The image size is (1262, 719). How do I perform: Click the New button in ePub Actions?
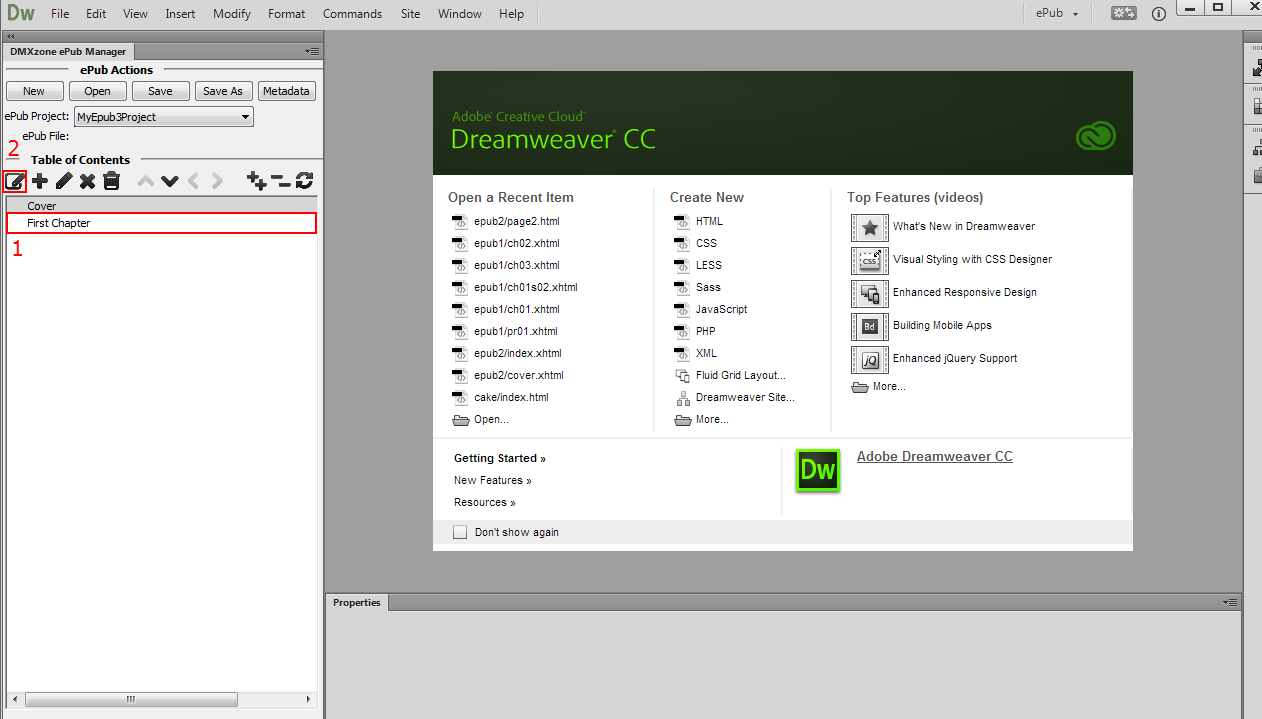[34, 91]
